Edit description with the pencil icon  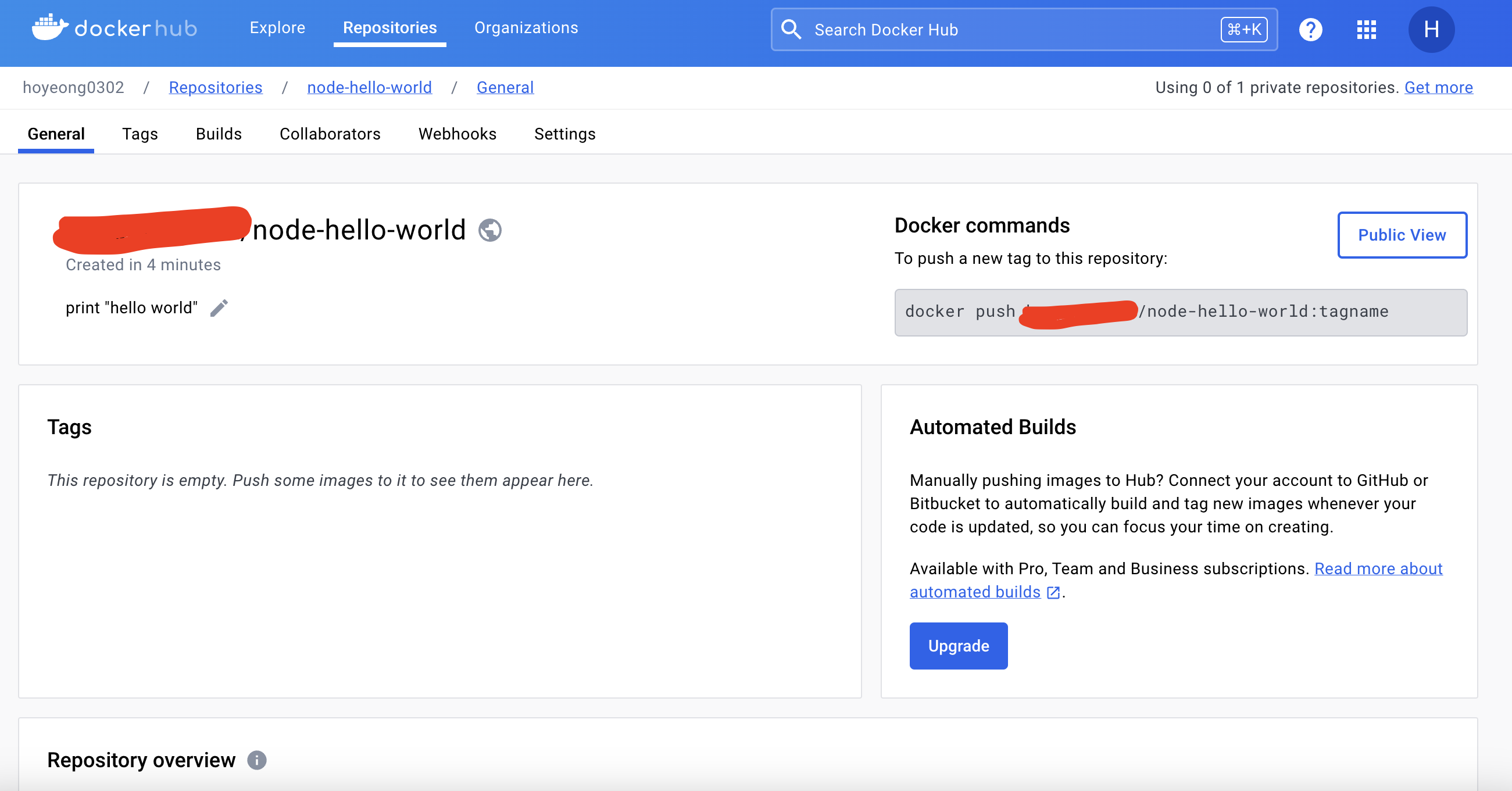click(x=219, y=308)
